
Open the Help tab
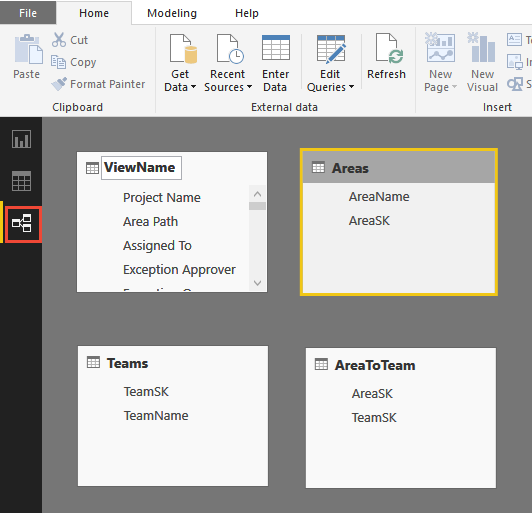(x=247, y=13)
